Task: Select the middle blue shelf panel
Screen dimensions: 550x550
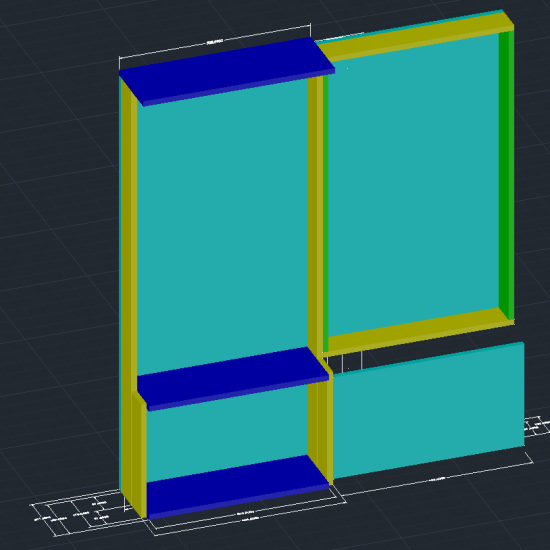Action: coord(233,378)
